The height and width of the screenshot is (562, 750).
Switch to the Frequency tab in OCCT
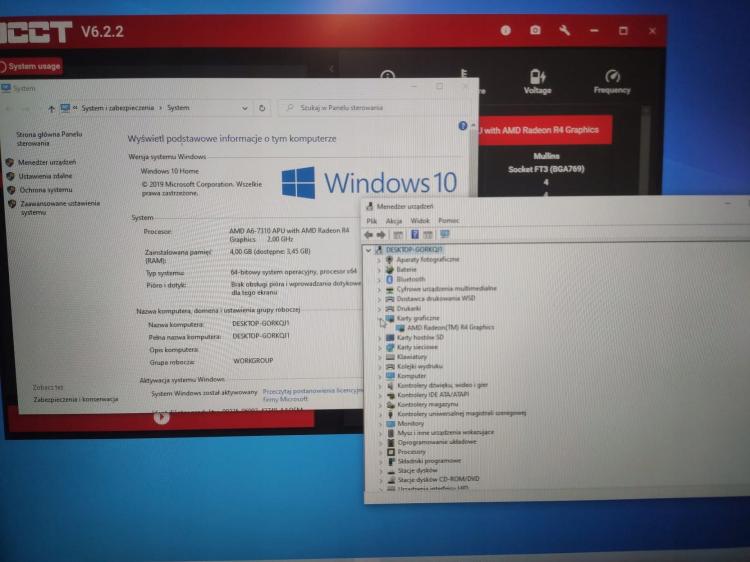612,81
